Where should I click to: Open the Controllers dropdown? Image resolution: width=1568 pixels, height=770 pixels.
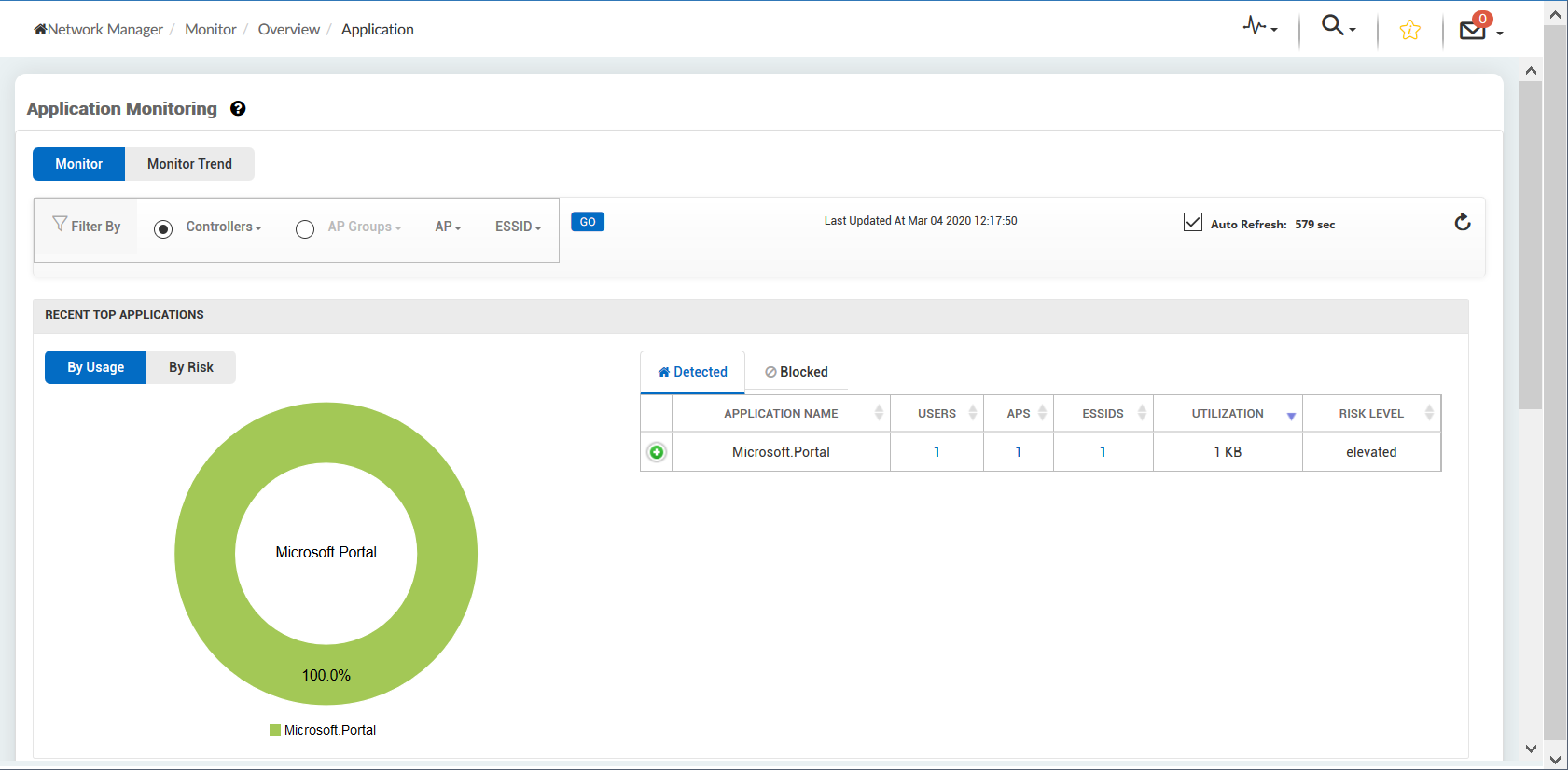pyautogui.click(x=224, y=227)
